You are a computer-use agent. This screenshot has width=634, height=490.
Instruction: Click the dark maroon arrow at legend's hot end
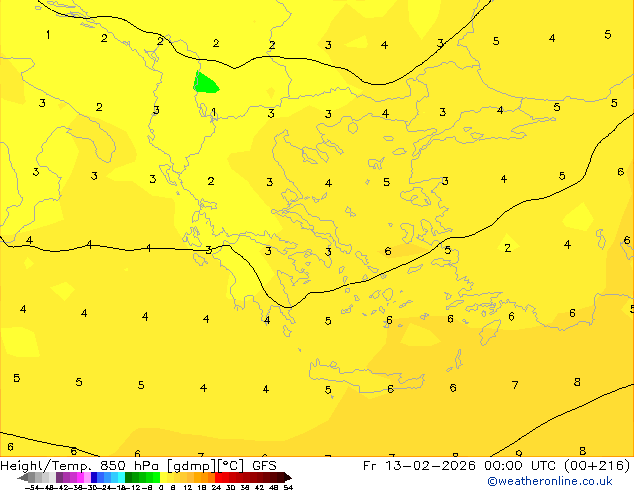[287, 477]
